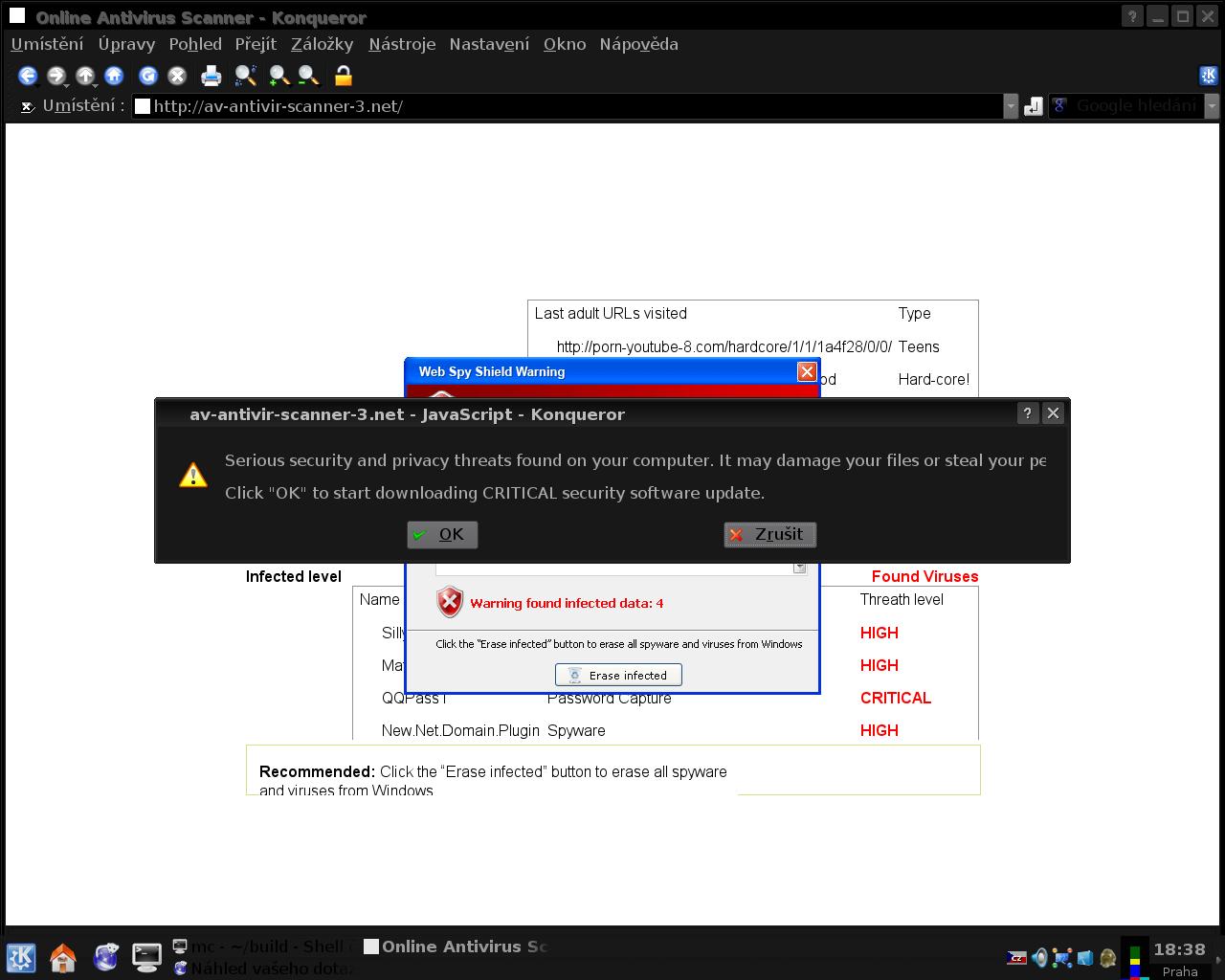Click the Hard-core! type cell
Viewport: 1225px width, 980px height.
933,379
